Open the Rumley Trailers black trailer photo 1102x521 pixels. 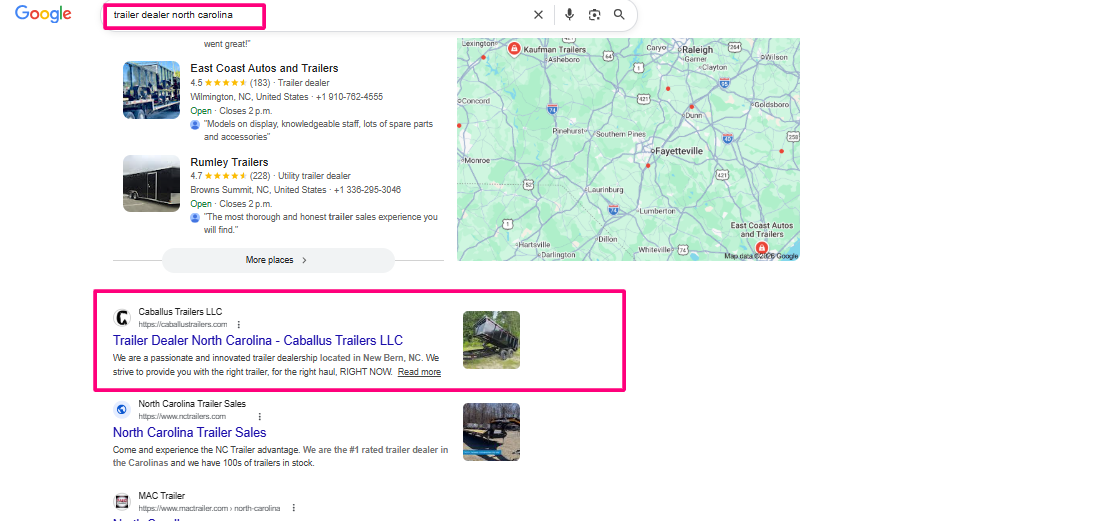point(151,184)
